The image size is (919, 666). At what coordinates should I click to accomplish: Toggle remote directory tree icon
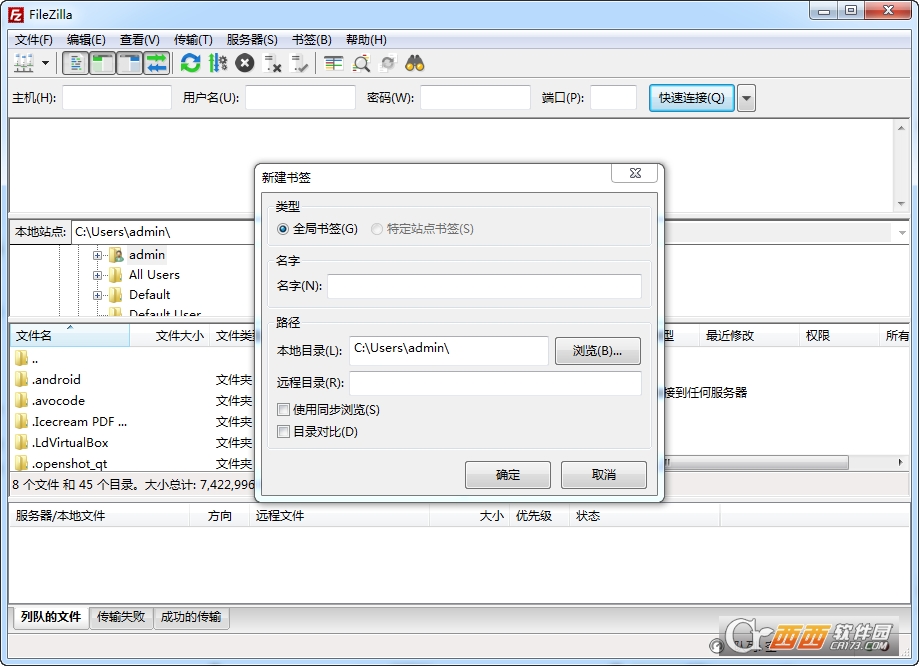pos(129,63)
